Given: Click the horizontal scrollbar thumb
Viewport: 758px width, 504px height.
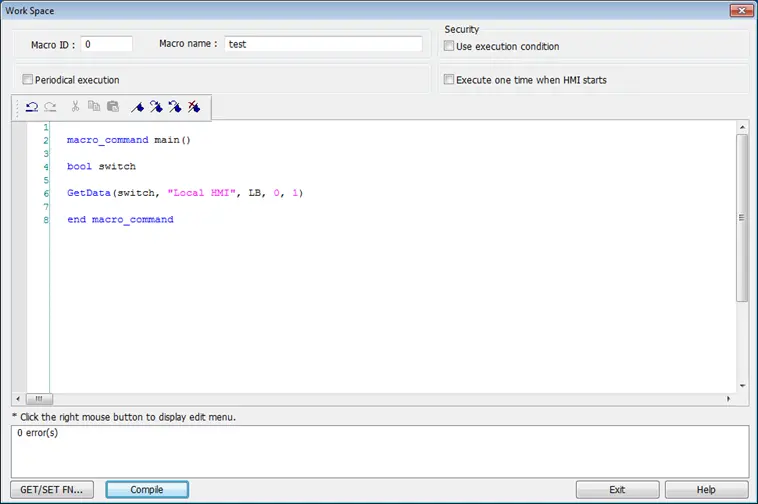Looking at the screenshot, I should click(39, 399).
